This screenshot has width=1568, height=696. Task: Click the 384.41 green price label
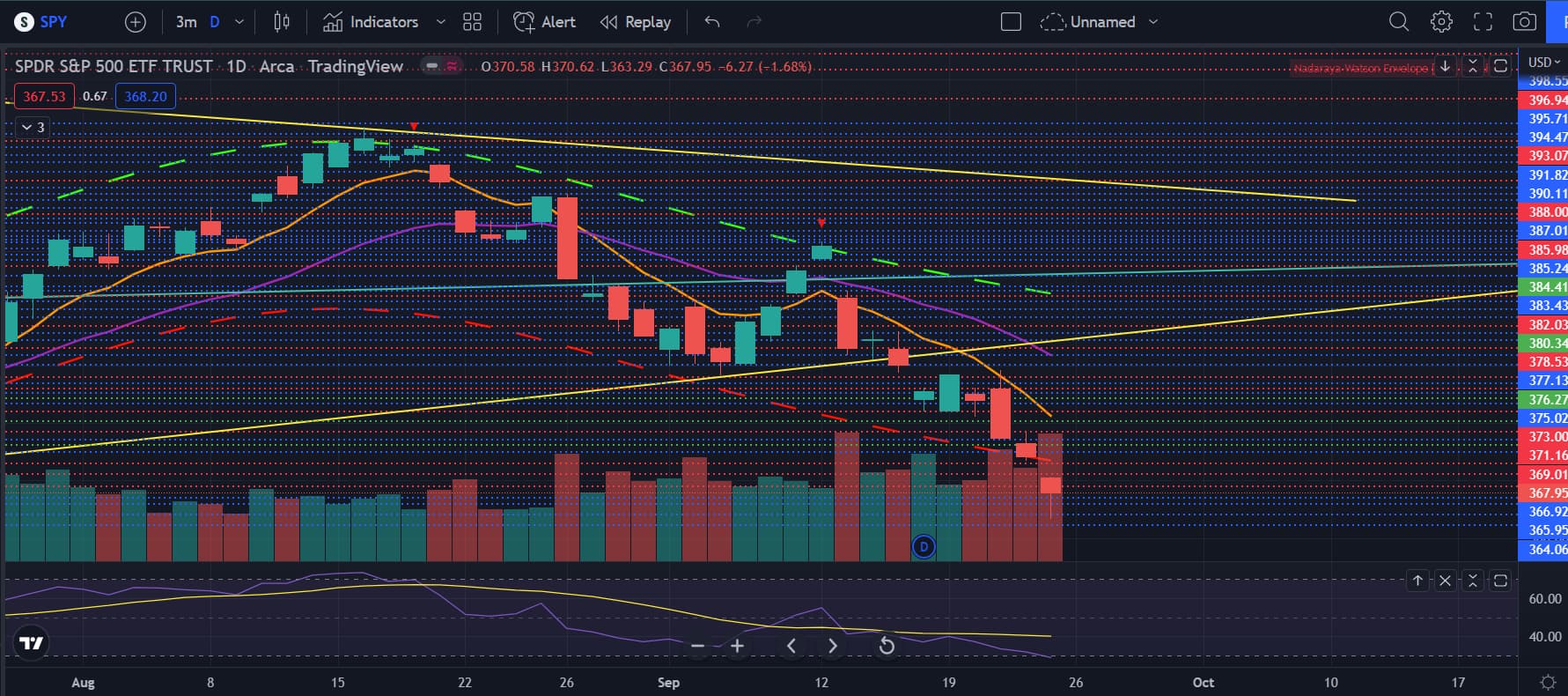(x=1545, y=286)
